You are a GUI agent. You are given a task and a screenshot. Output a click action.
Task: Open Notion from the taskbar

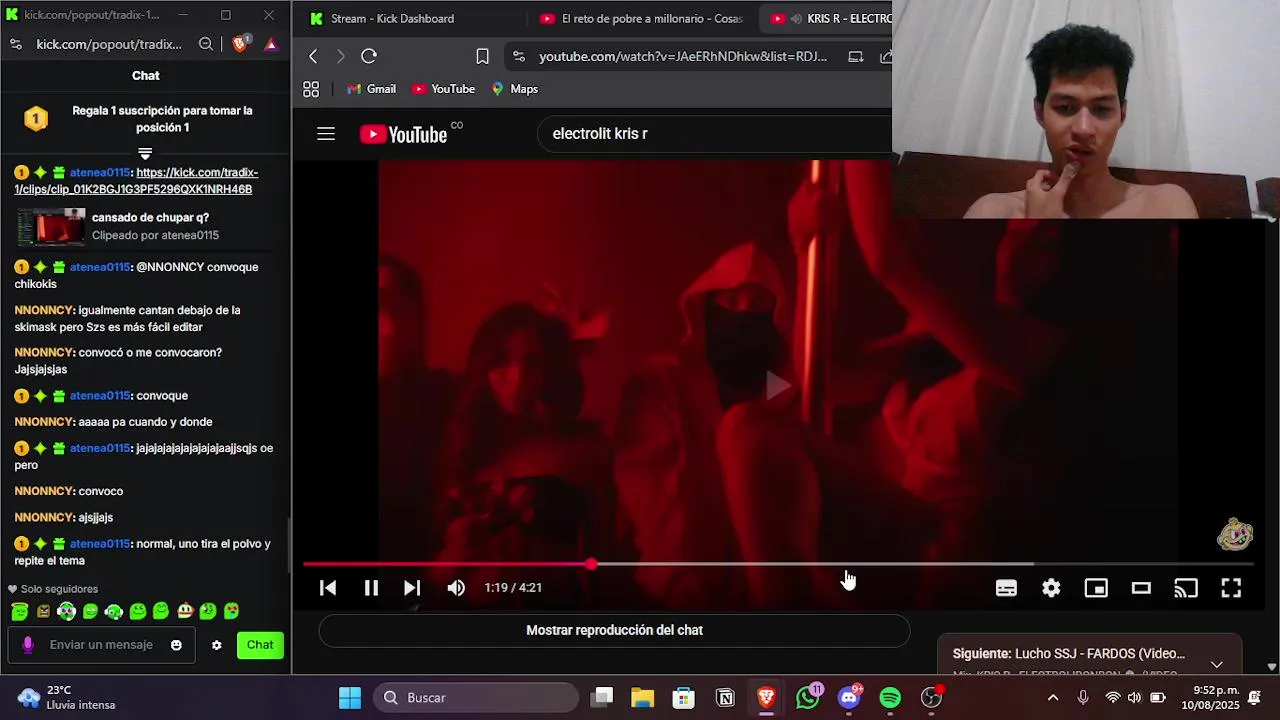point(725,698)
